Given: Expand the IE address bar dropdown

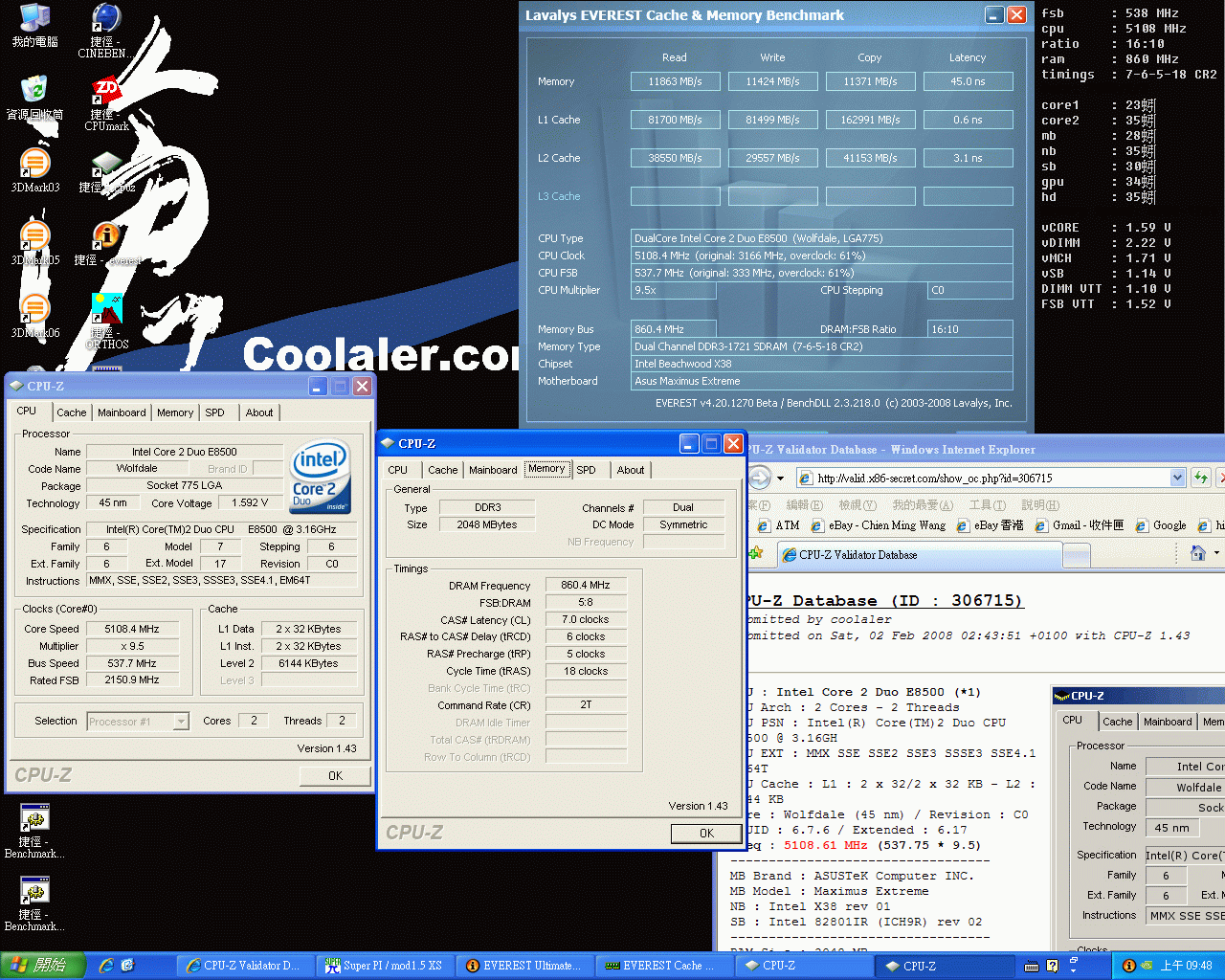Looking at the screenshot, I should coord(1177,478).
